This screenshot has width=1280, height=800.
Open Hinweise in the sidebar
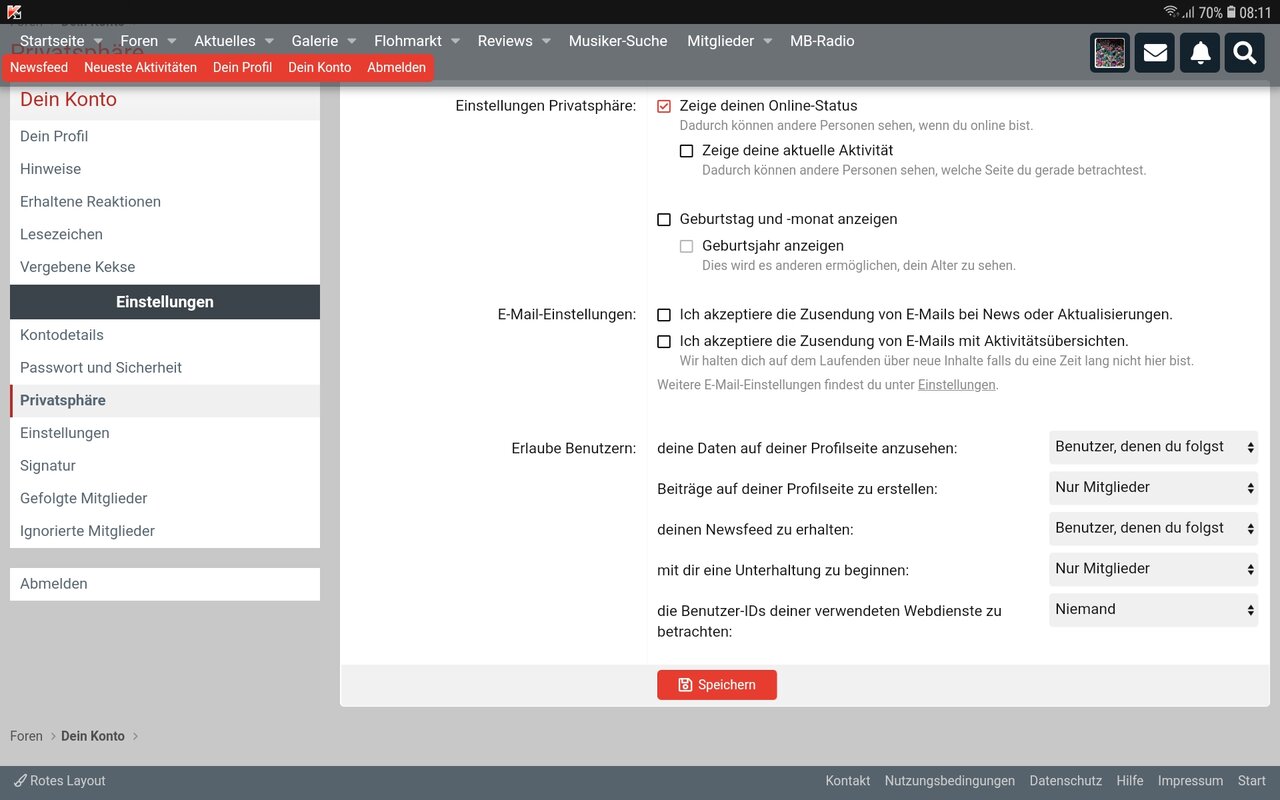(165, 169)
